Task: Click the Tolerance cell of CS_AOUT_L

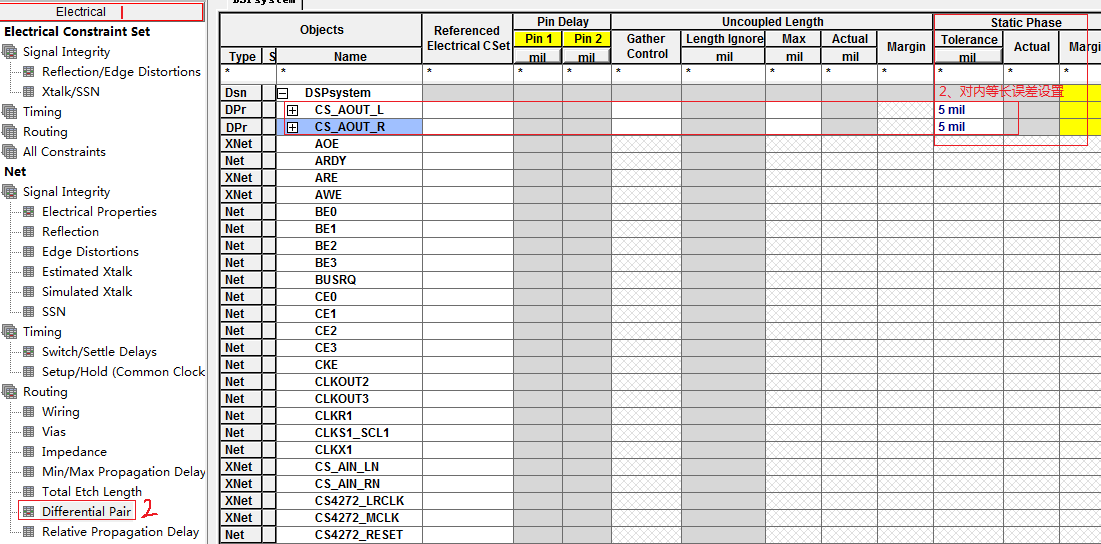Action: (x=967, y=110)
